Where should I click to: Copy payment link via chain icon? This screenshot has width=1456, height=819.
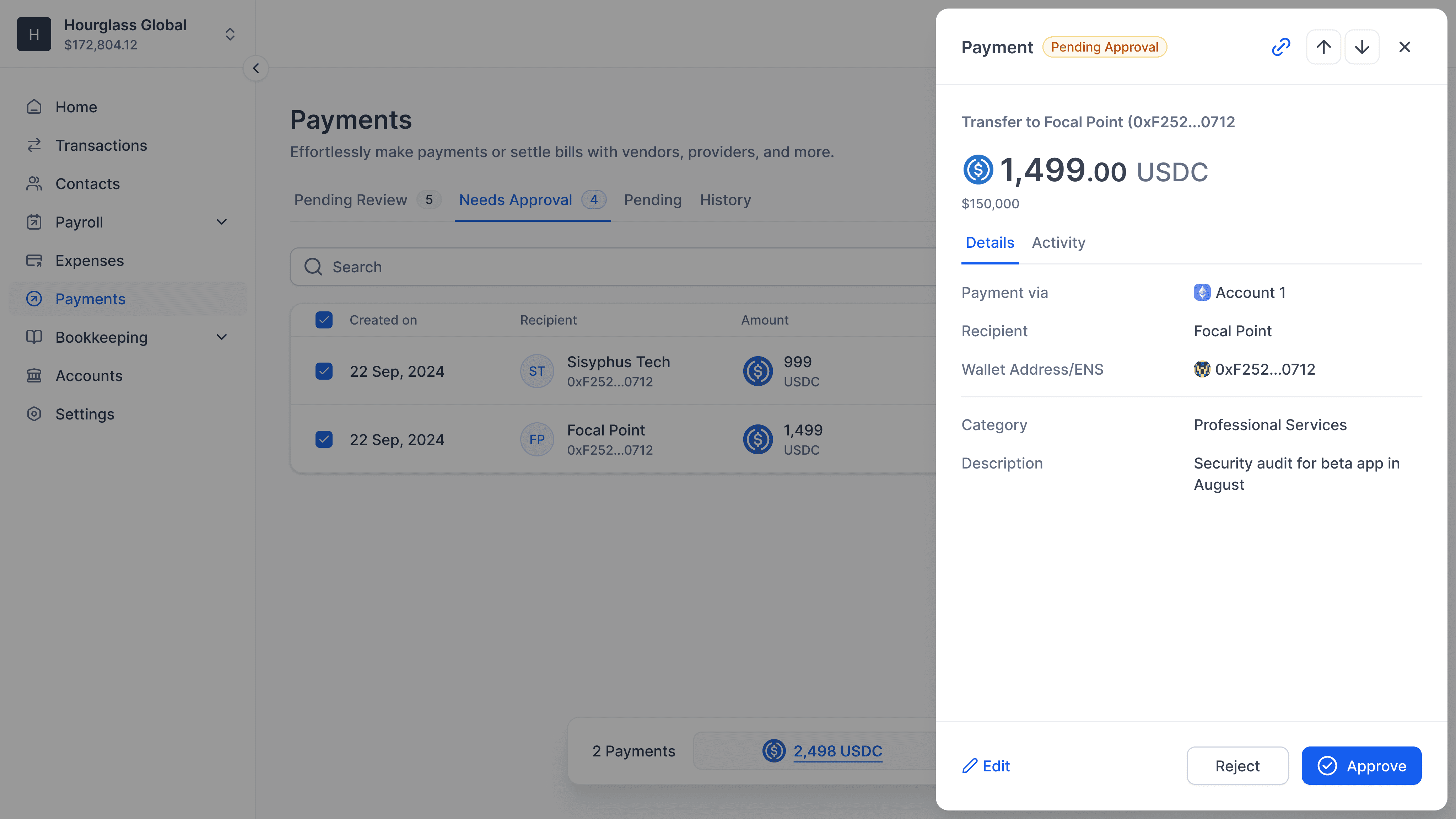(x=1281, y=47)
